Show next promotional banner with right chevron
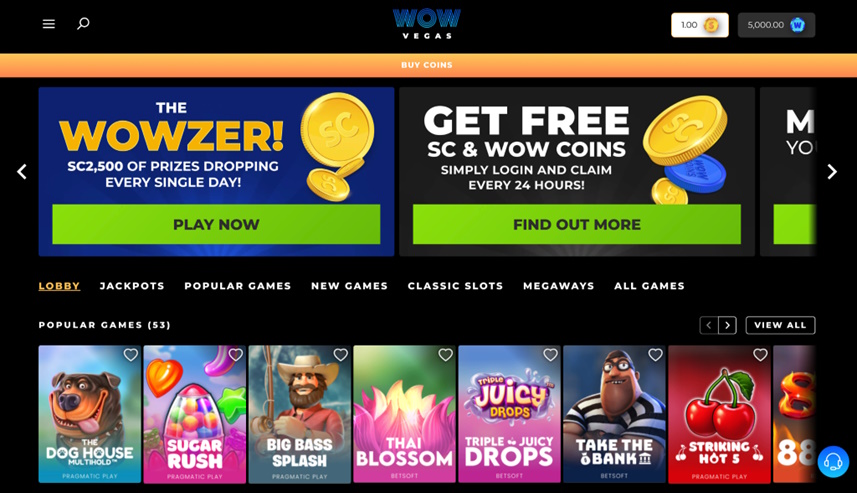The width and height of the screenshot is (857, 493). click(832, 172)
